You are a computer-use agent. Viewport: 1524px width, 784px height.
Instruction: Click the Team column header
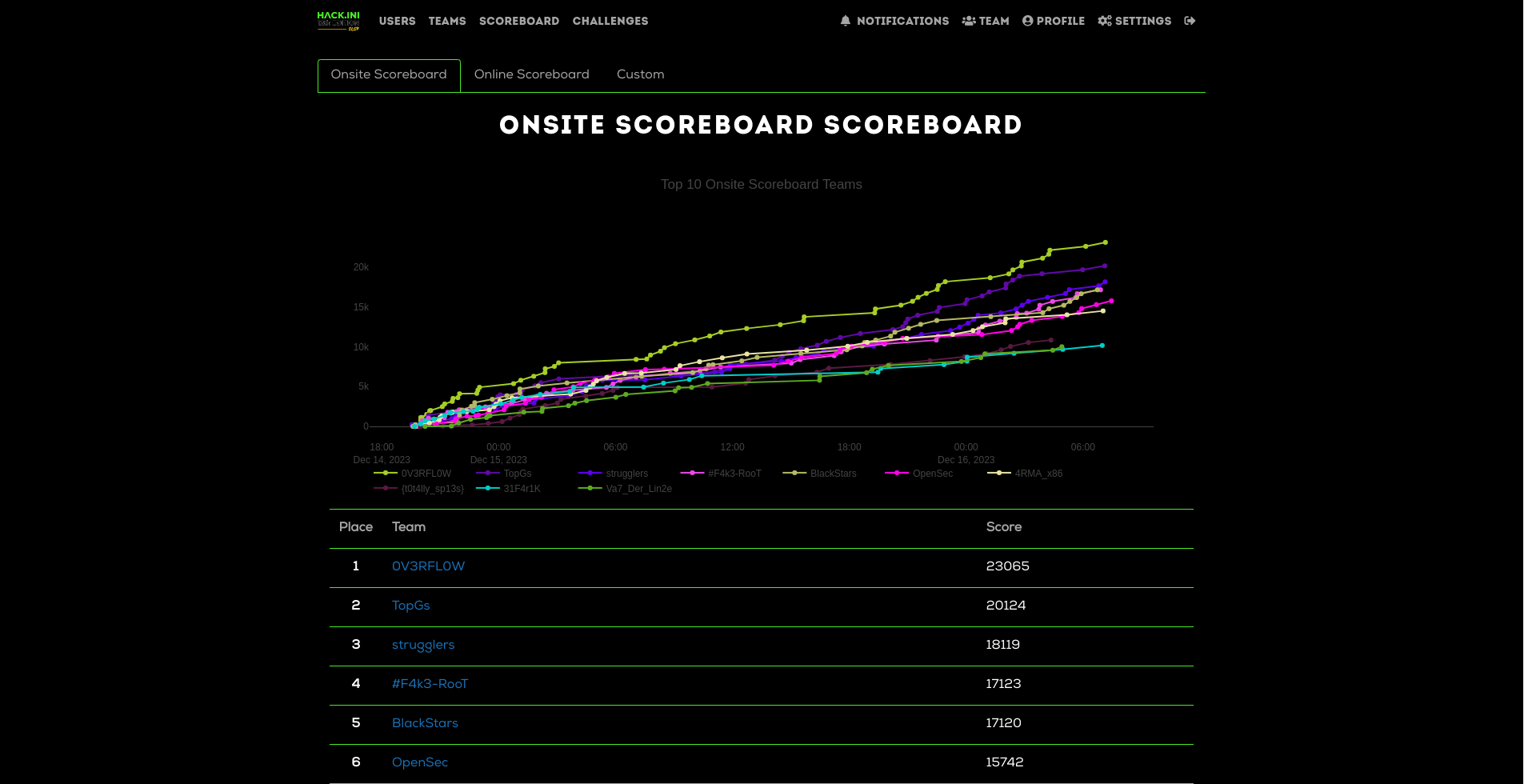(408, 527)
